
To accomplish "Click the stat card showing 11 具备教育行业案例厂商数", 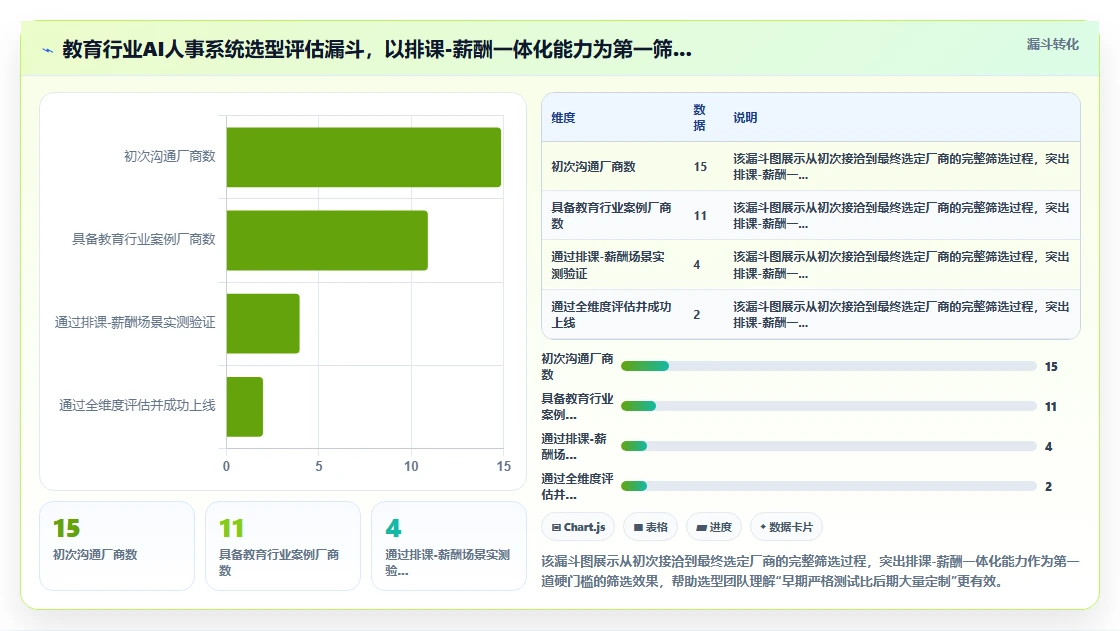I will tap(283, 546).
